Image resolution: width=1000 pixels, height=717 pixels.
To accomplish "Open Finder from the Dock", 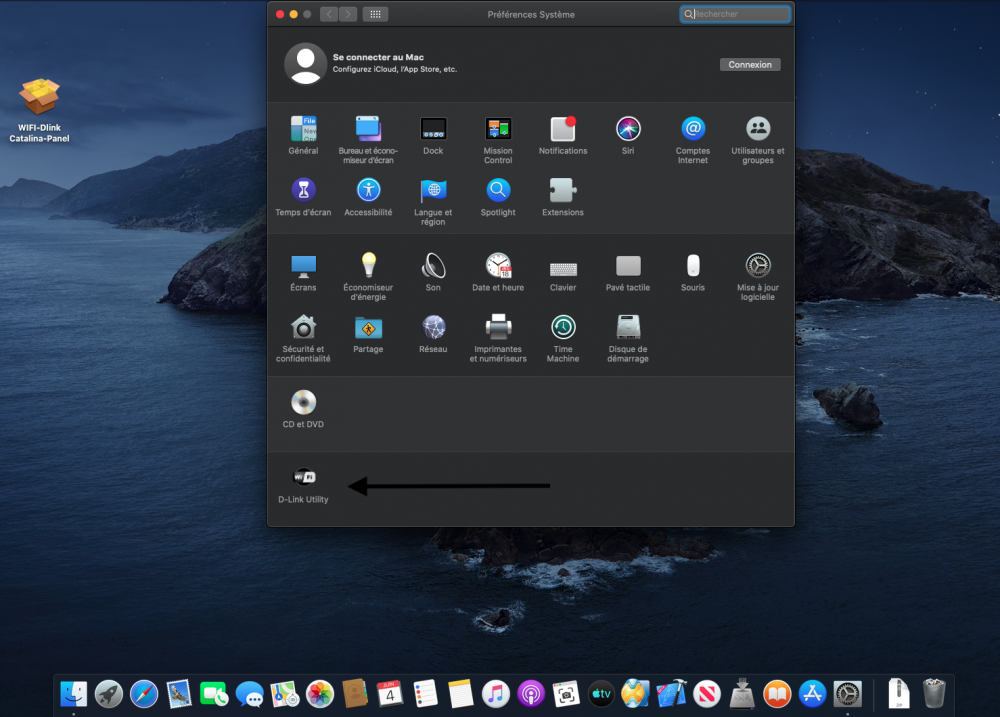I will [74, 693].
